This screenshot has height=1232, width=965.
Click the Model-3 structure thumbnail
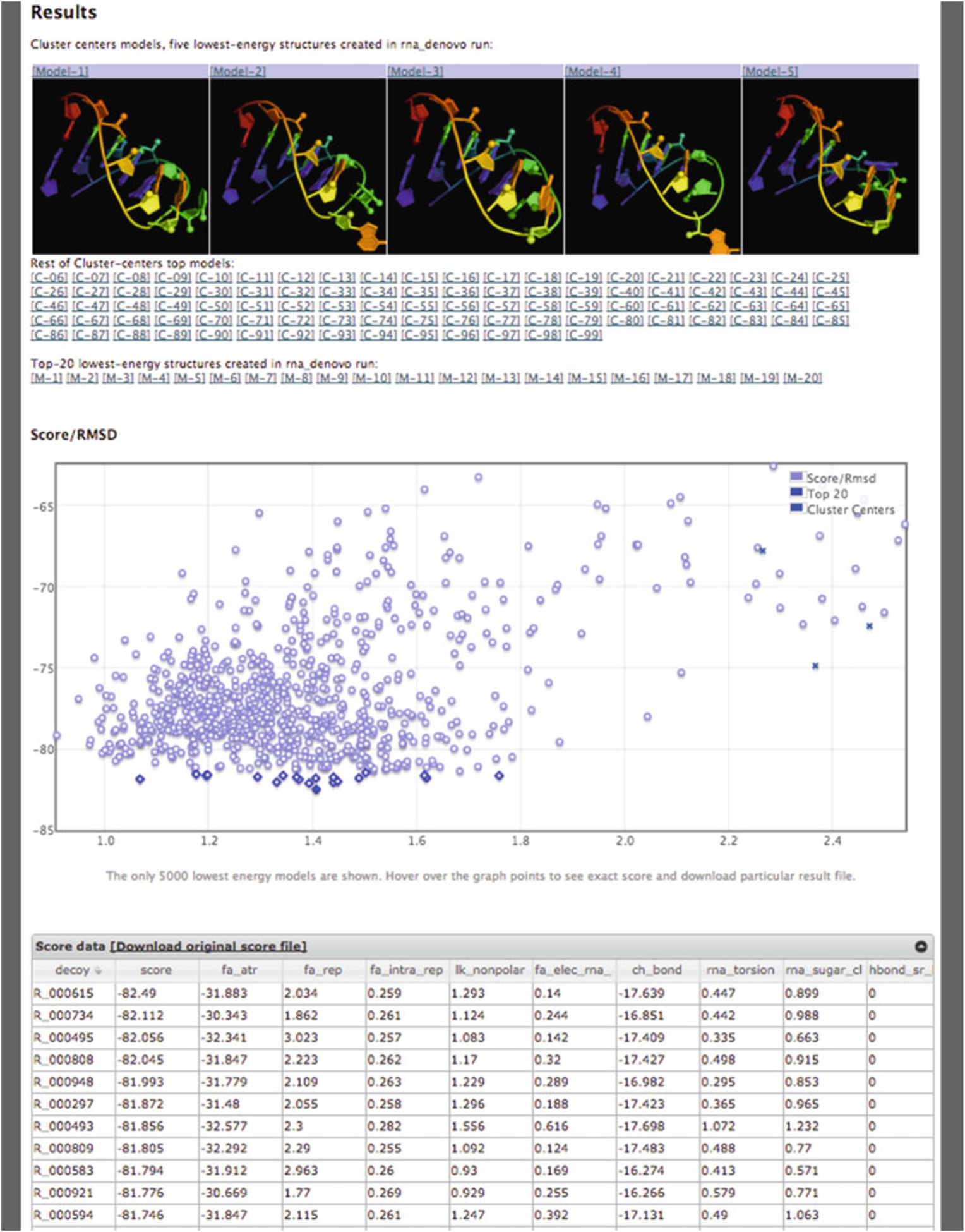[476, 166]
